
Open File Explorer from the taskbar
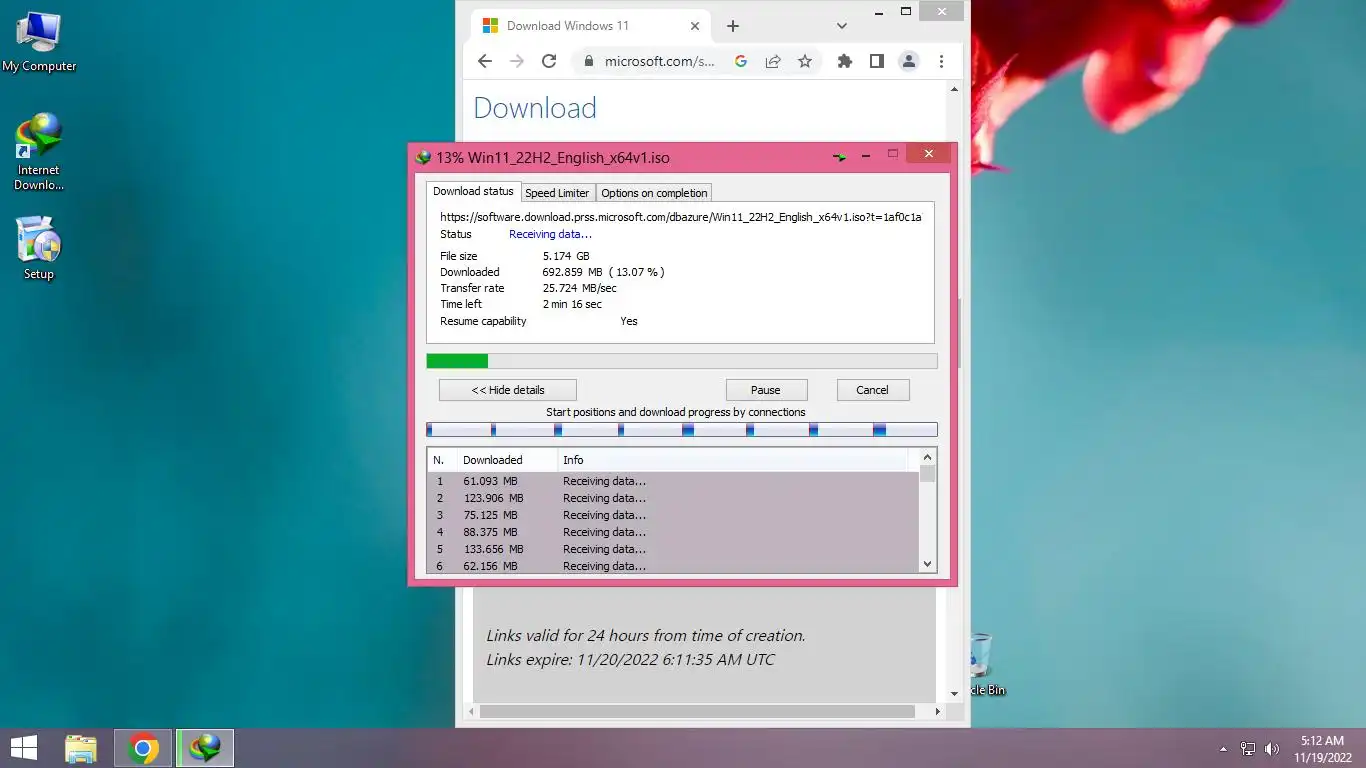pyautogui.click(x=81, y=748)
